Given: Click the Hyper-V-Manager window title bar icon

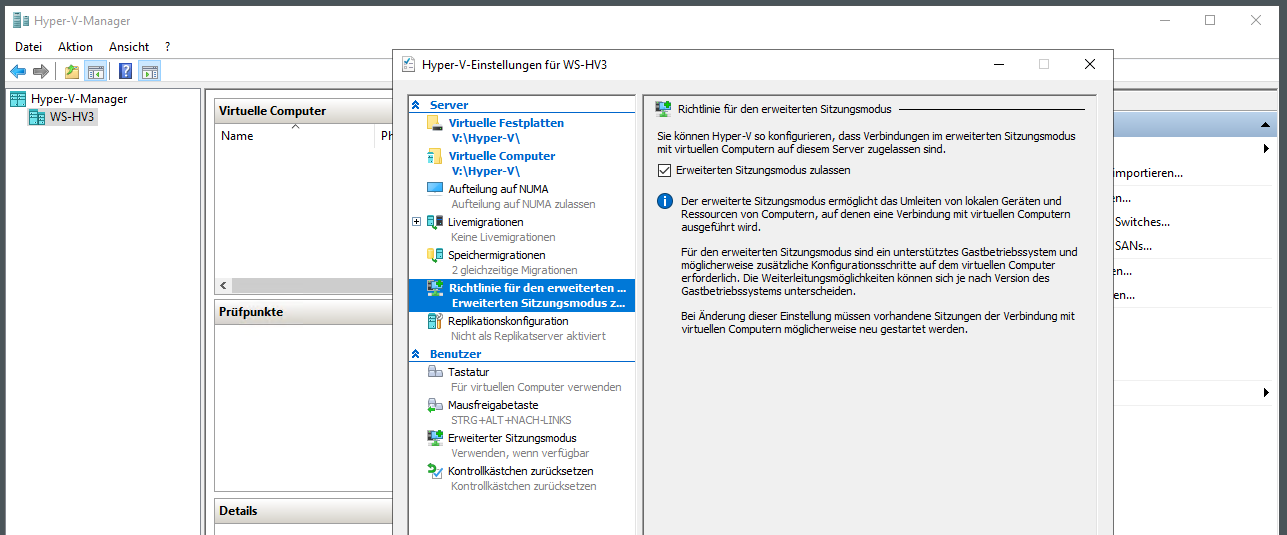Looking at the screenshot, I should 20,20.
